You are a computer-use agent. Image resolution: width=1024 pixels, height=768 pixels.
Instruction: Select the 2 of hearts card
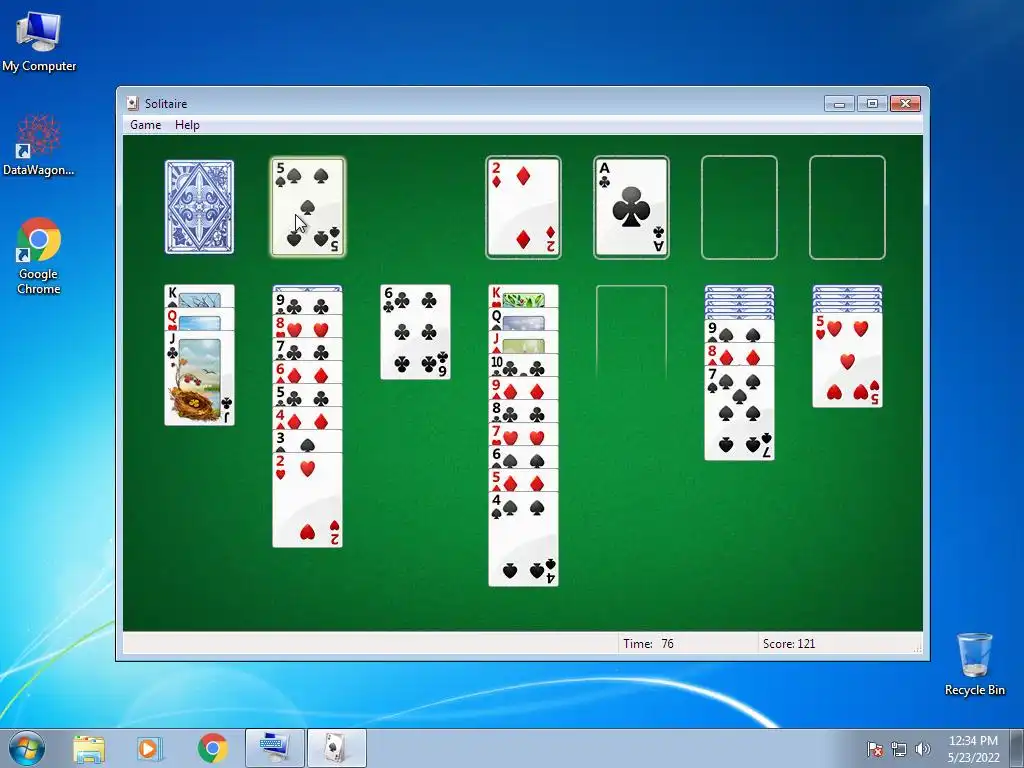pyautogui.click(x=308, y=500)
